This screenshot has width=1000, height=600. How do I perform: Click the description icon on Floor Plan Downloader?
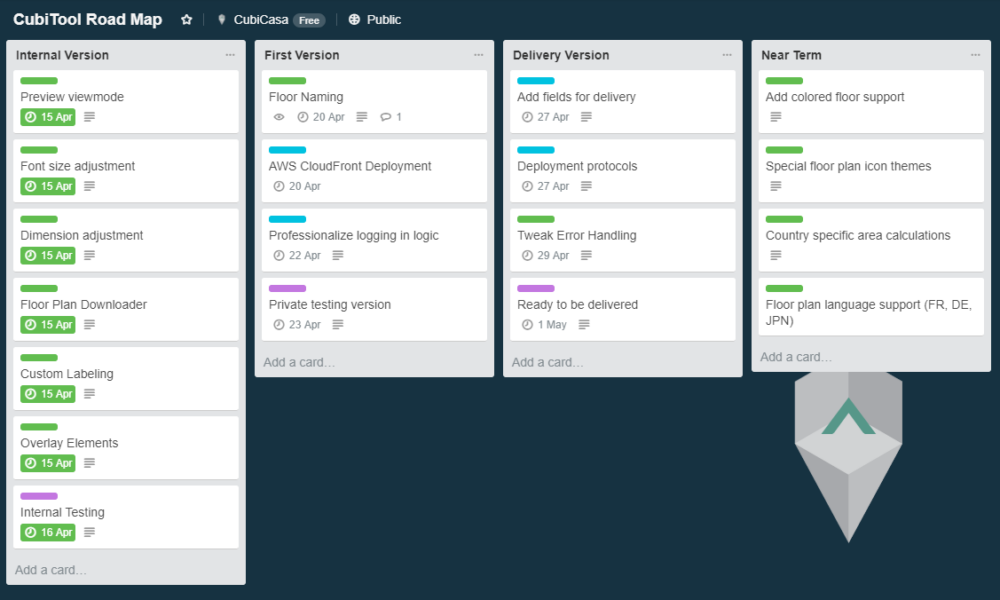coord(89,325)
